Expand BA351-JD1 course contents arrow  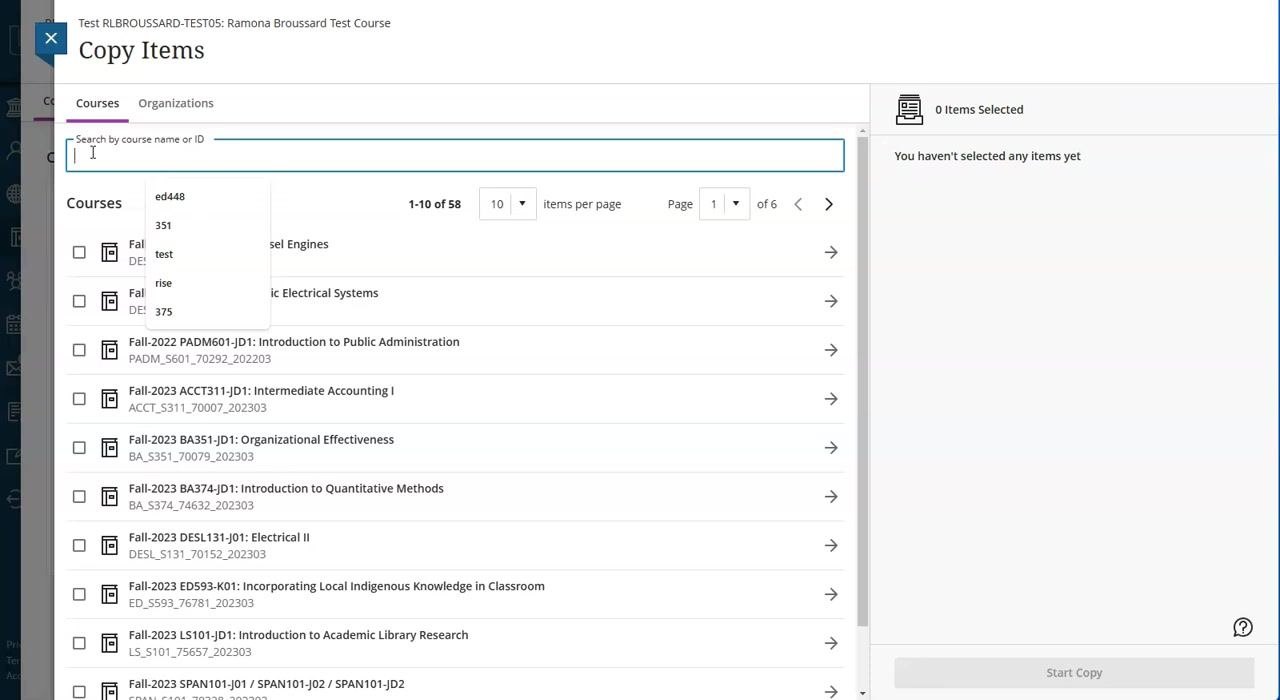coord(831,447)
